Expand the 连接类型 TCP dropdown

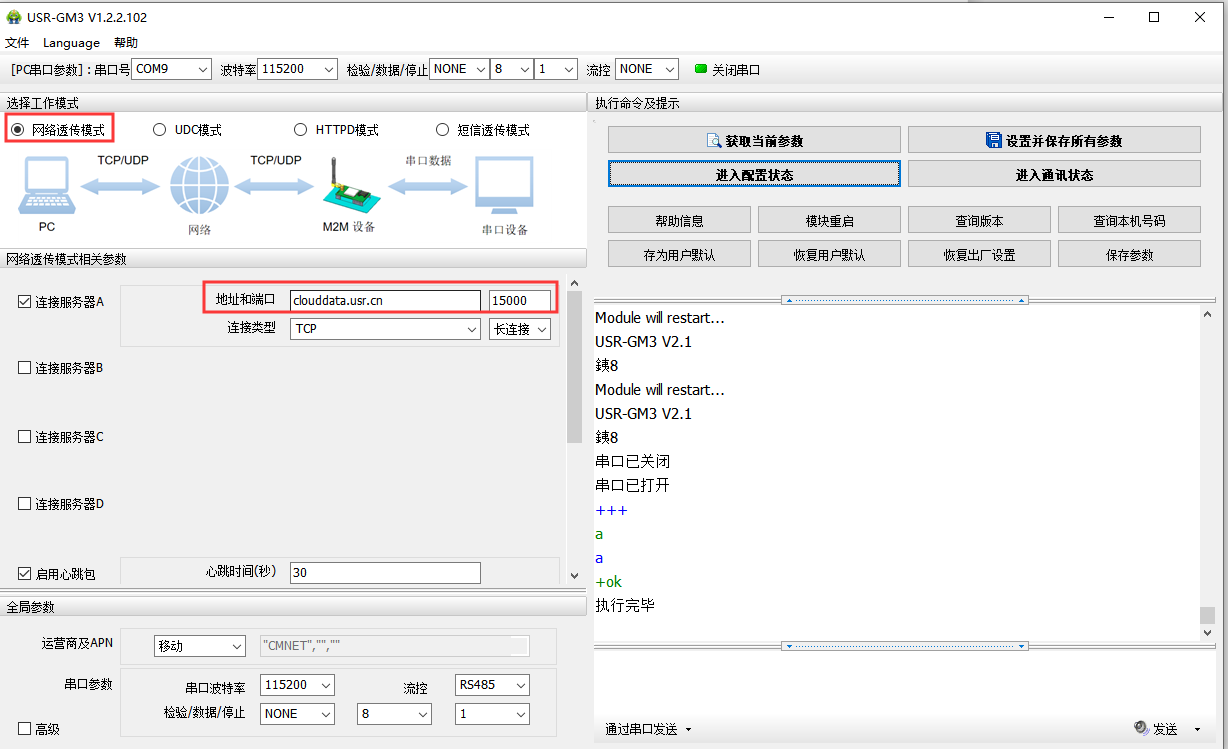385,329
